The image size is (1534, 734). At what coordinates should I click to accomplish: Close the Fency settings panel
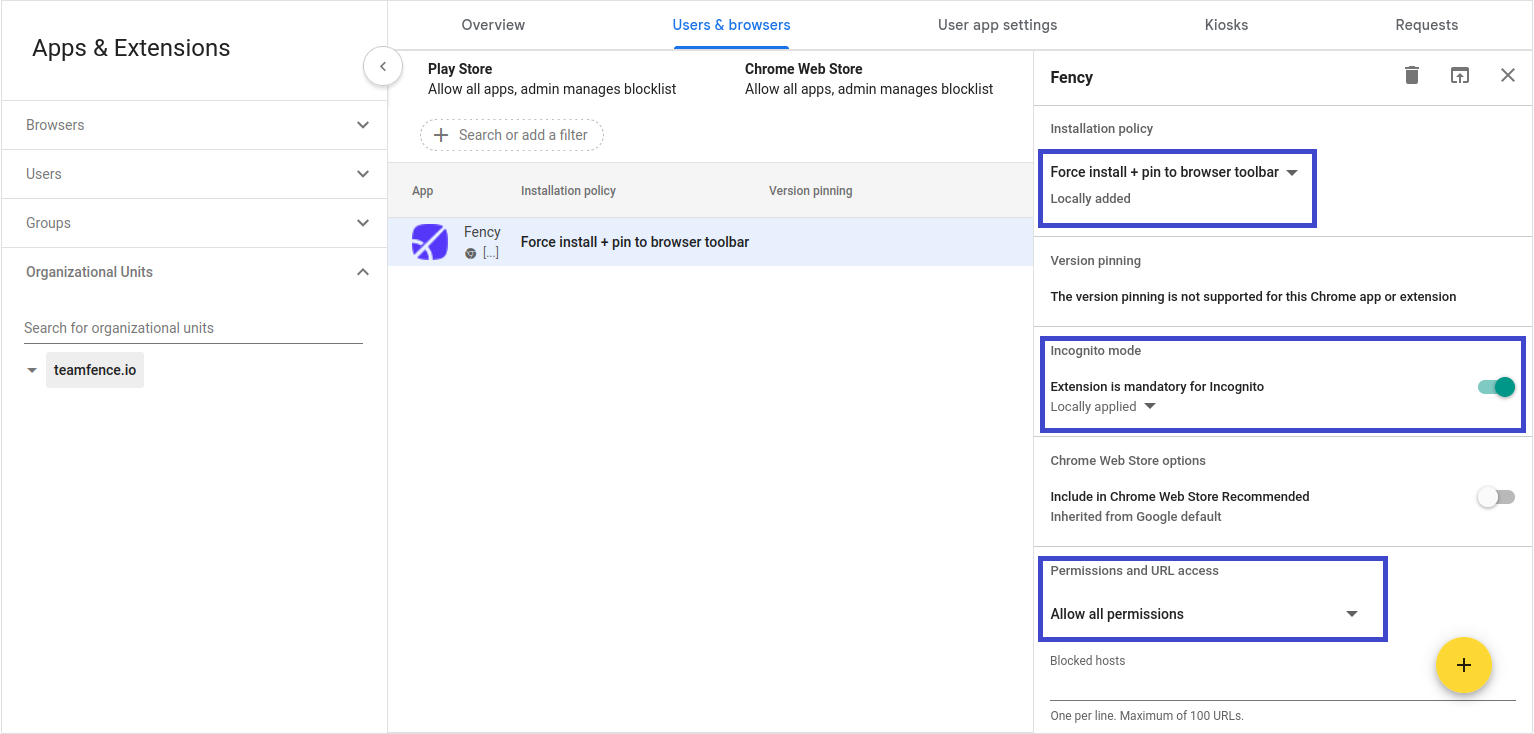pos(1508,75)
